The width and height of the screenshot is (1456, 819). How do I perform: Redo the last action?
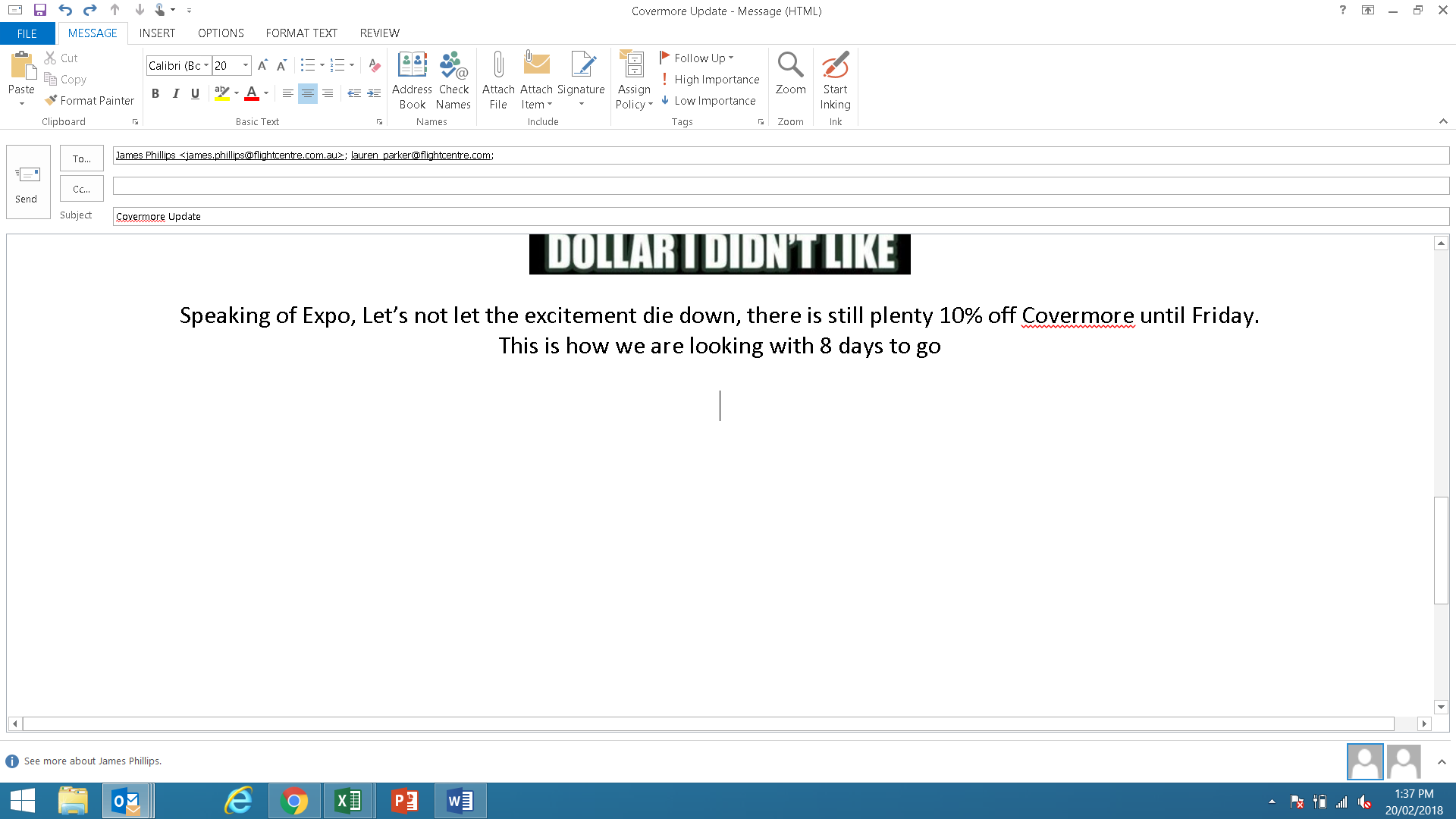pyautogui.click(x=90, y=11)
